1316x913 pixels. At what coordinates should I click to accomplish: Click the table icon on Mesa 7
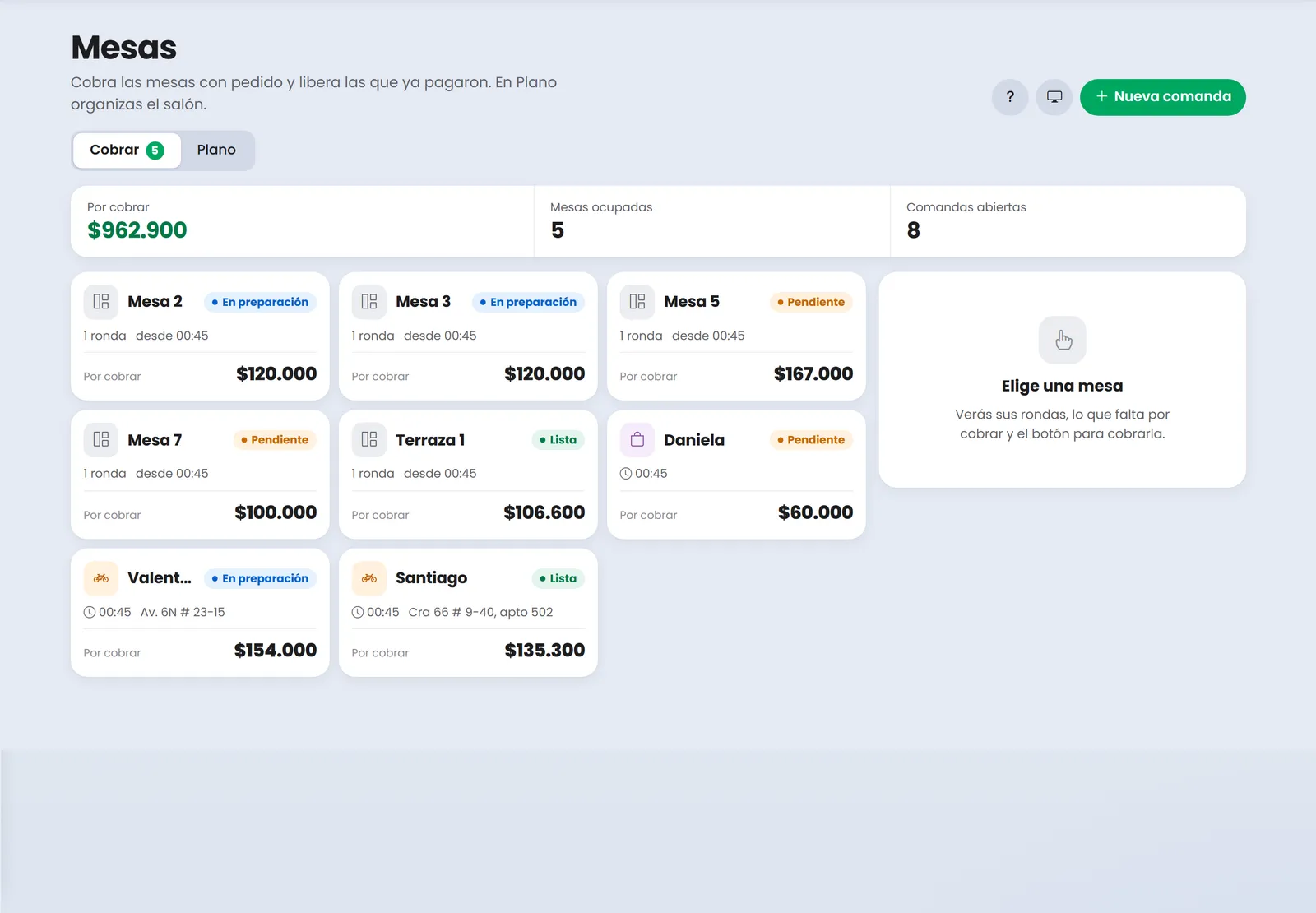pyautogui.click(x=101, y=440)
